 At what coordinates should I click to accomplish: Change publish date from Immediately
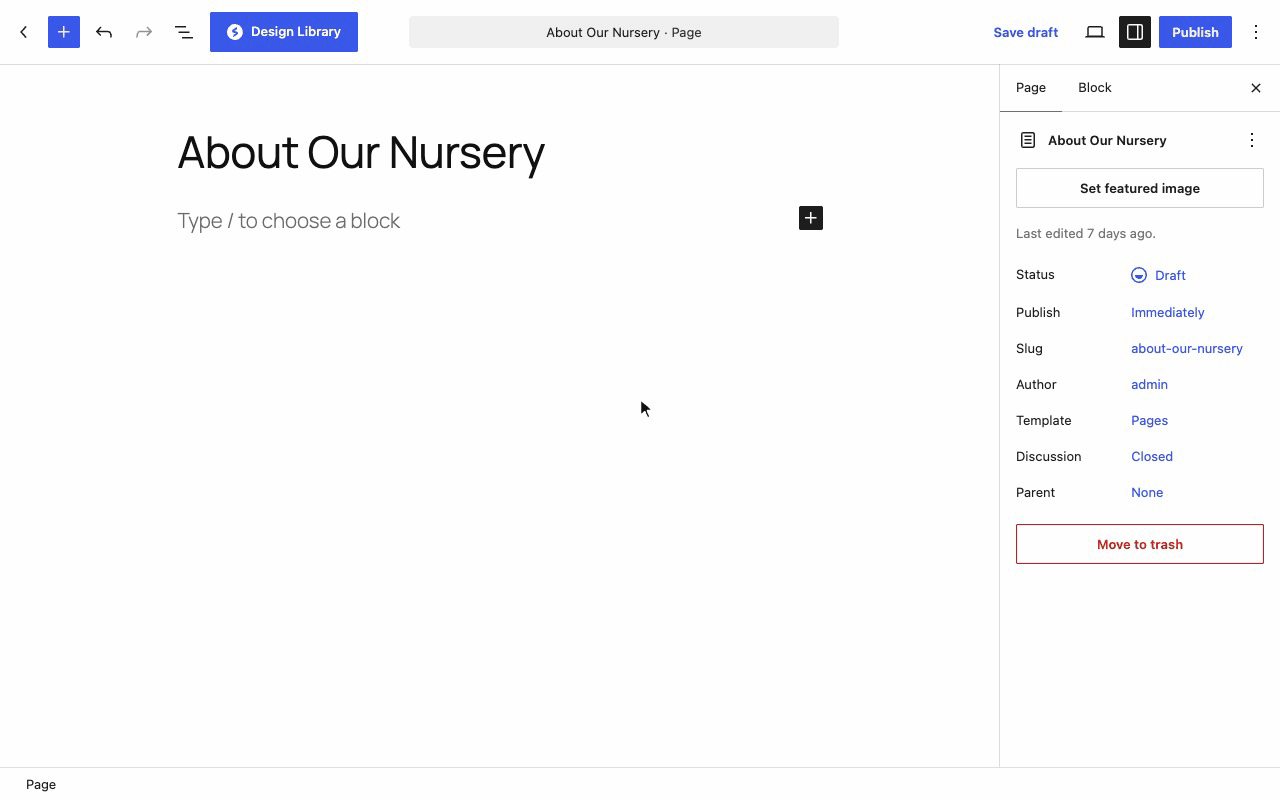point(1168,312)
